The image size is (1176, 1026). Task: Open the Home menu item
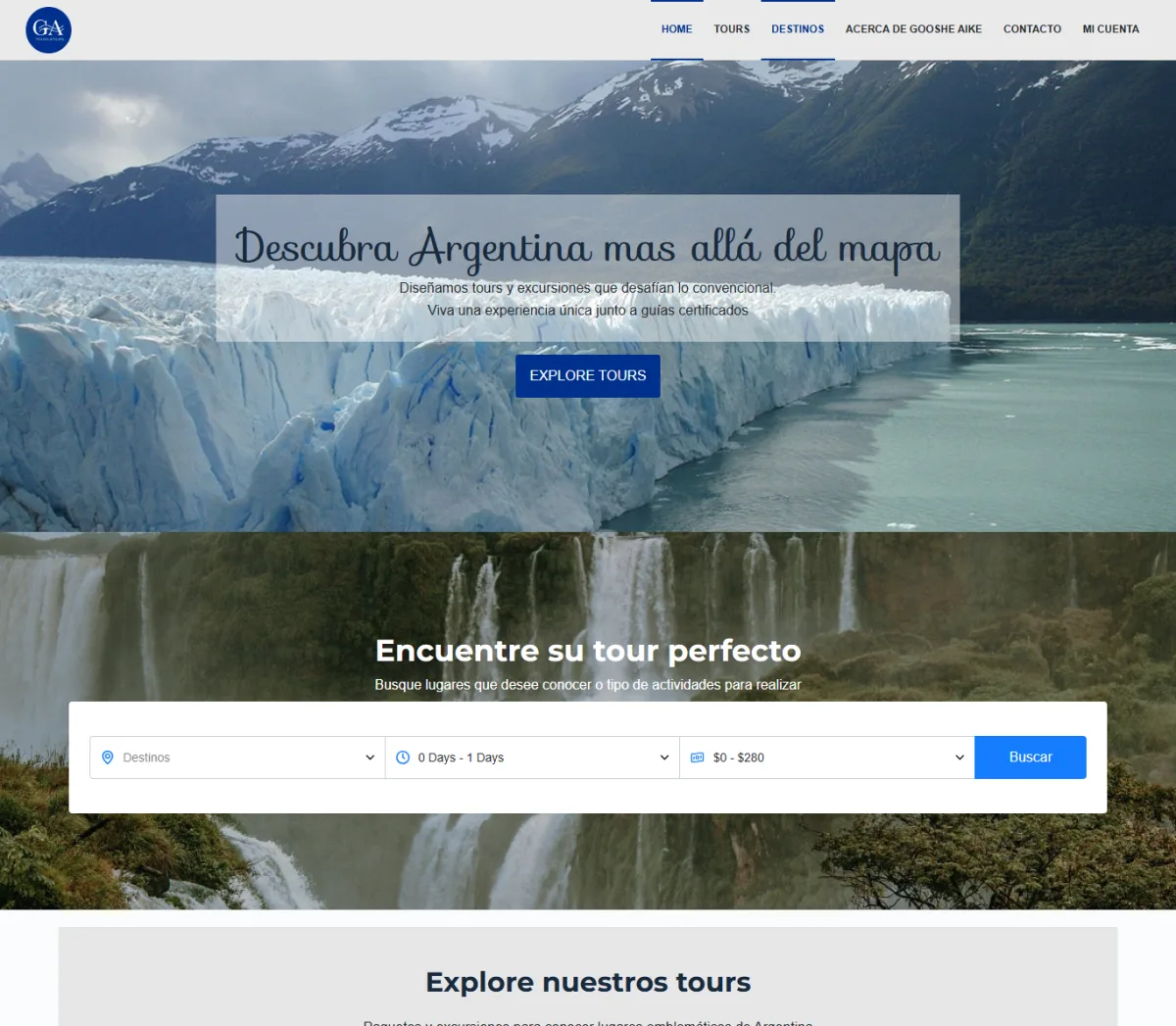676,29
